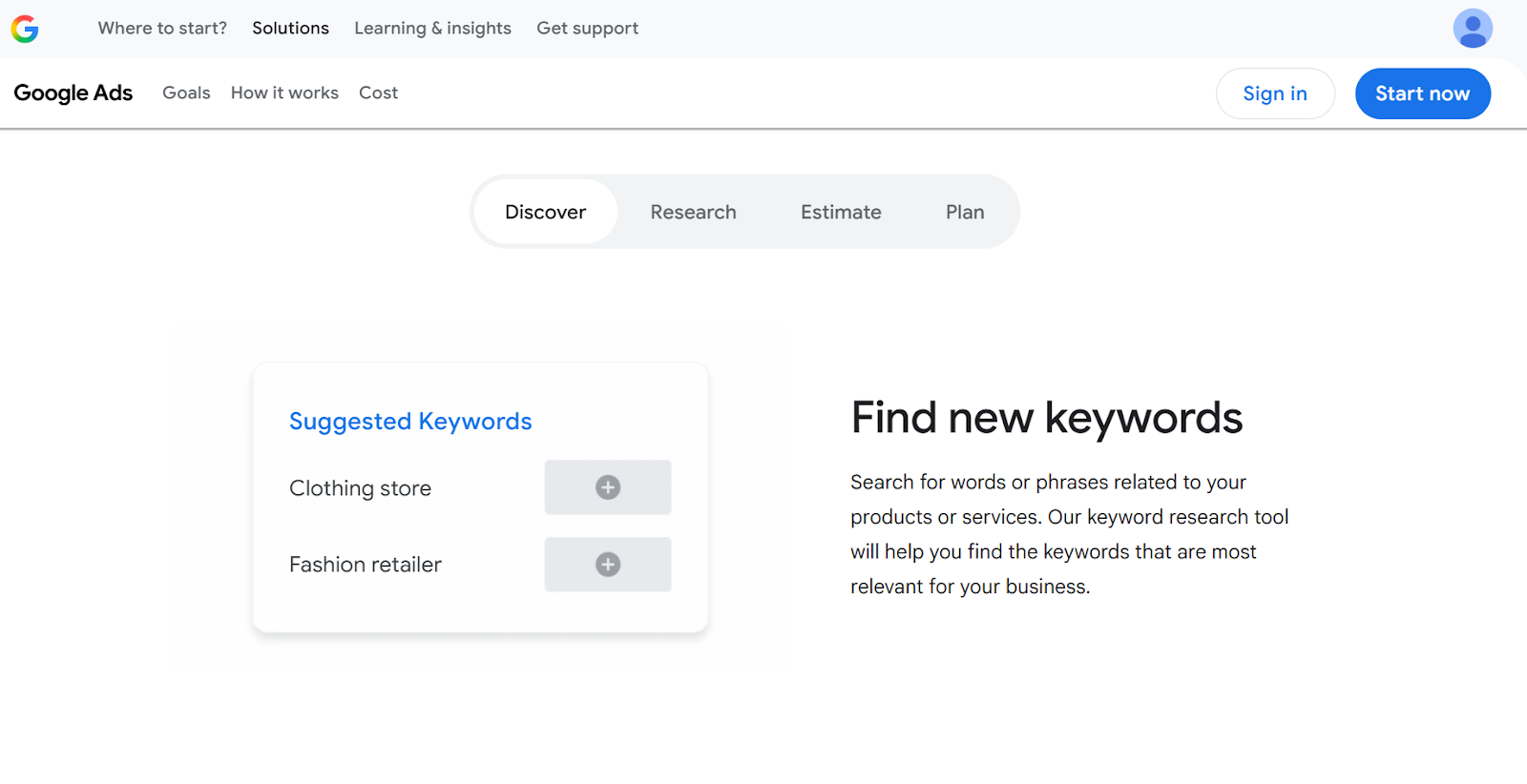
Task: Select the Plan tab
Action: (964, 212)
